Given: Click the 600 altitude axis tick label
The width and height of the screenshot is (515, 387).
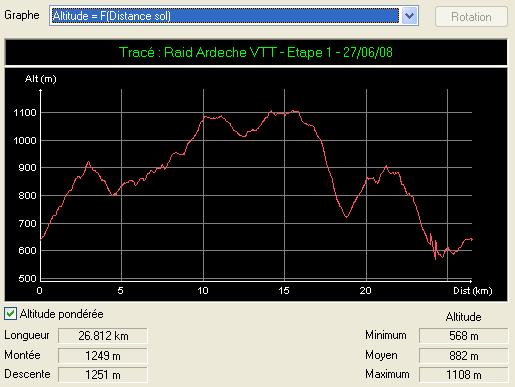Looking at the screenshot, I should click(x=27, y=250).
